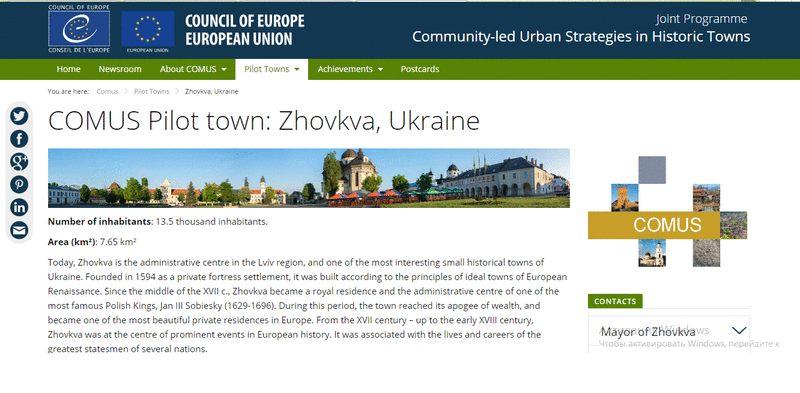Send page by email icon
This screenshot has width=800, height=393.
(19, 230)
